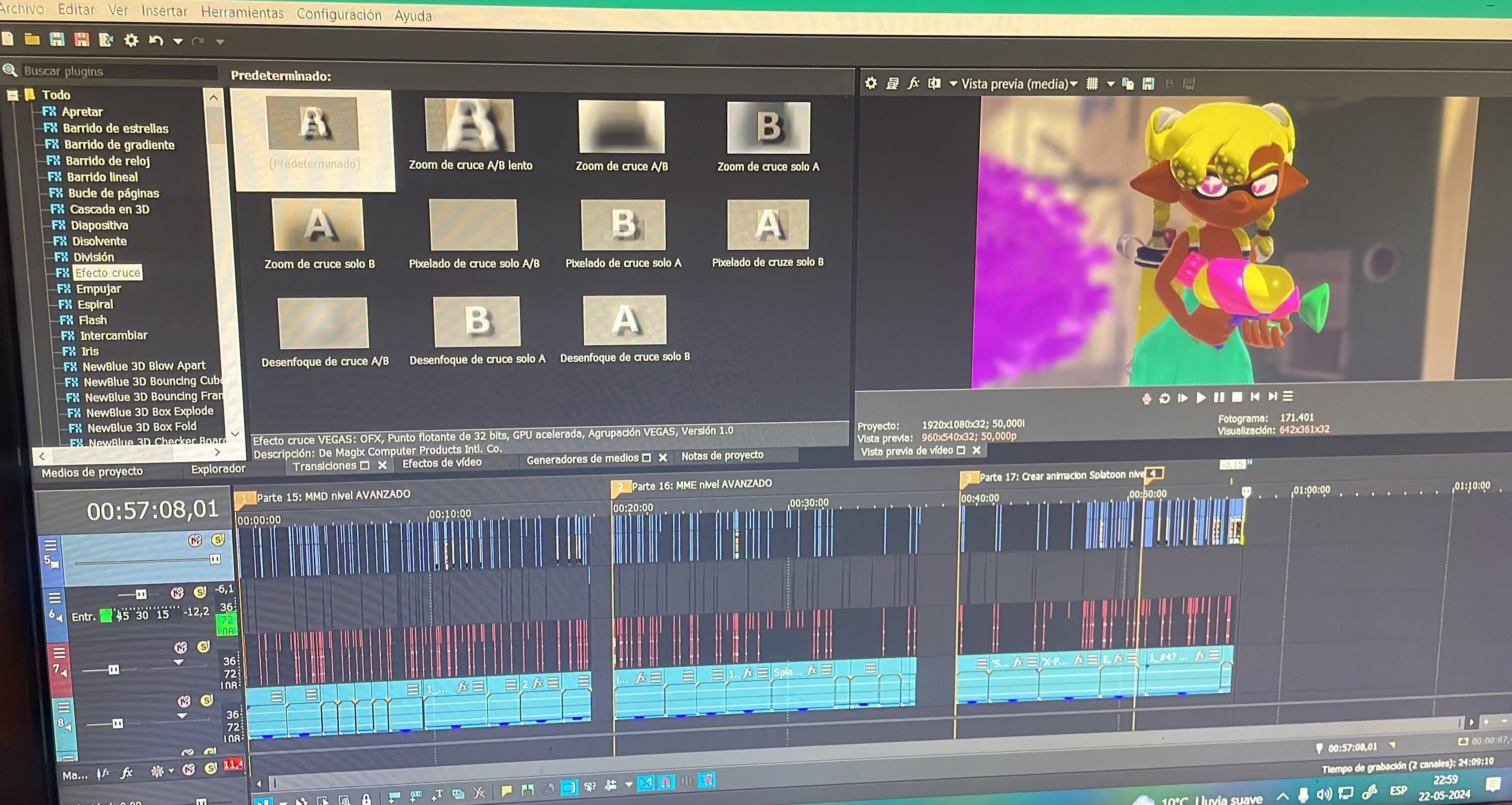Open the Windows volume tray icon
The height and width of the screenshot is (805, 1512).
click(1324, 794)
